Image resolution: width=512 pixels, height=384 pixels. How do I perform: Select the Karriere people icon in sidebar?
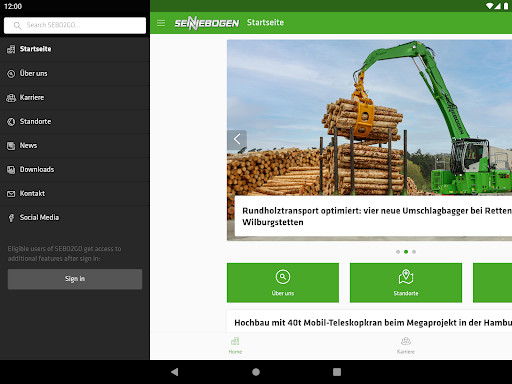[x=11, y=98]
